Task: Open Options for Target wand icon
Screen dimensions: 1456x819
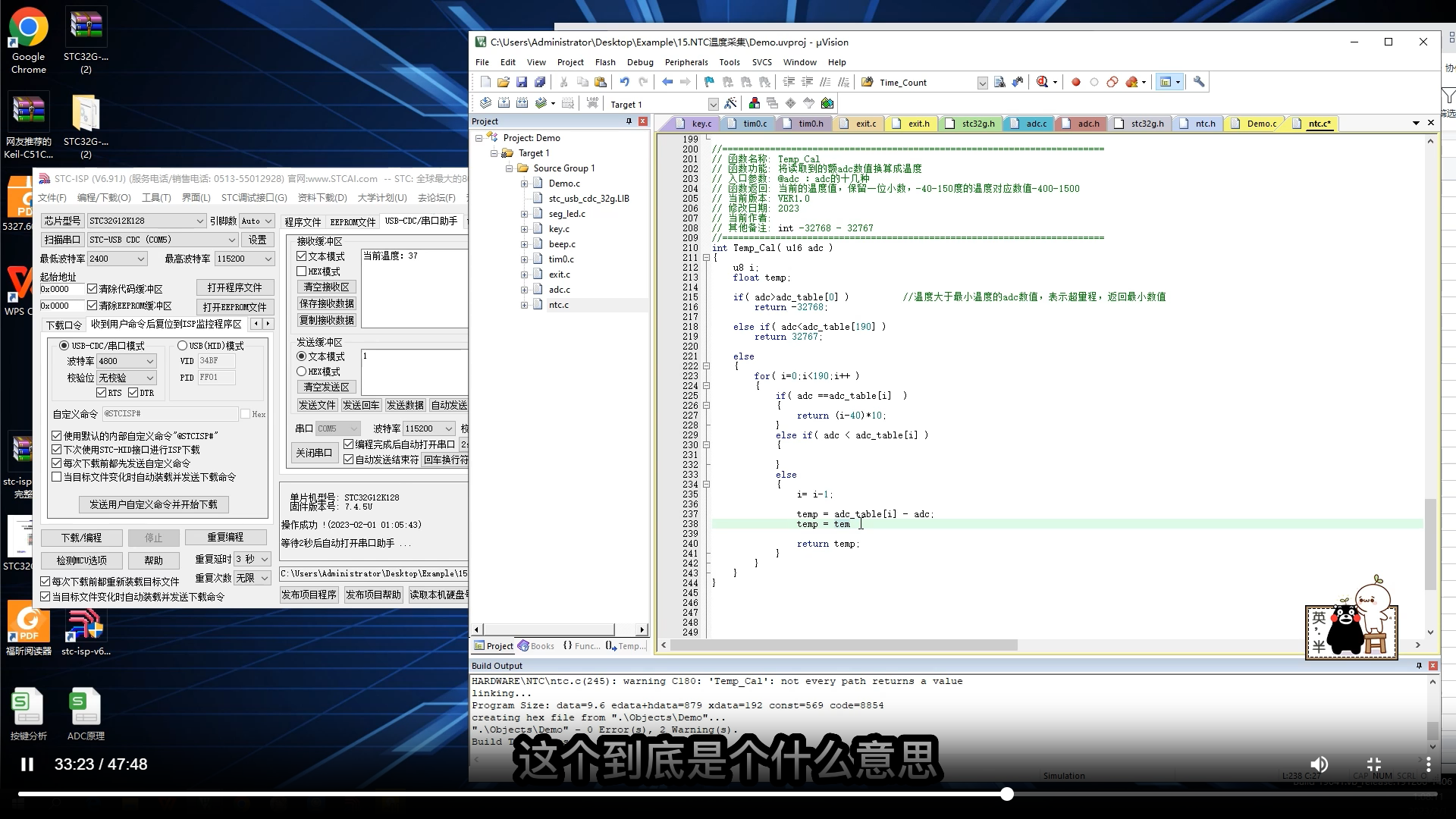Action: [x=730, y=103]
